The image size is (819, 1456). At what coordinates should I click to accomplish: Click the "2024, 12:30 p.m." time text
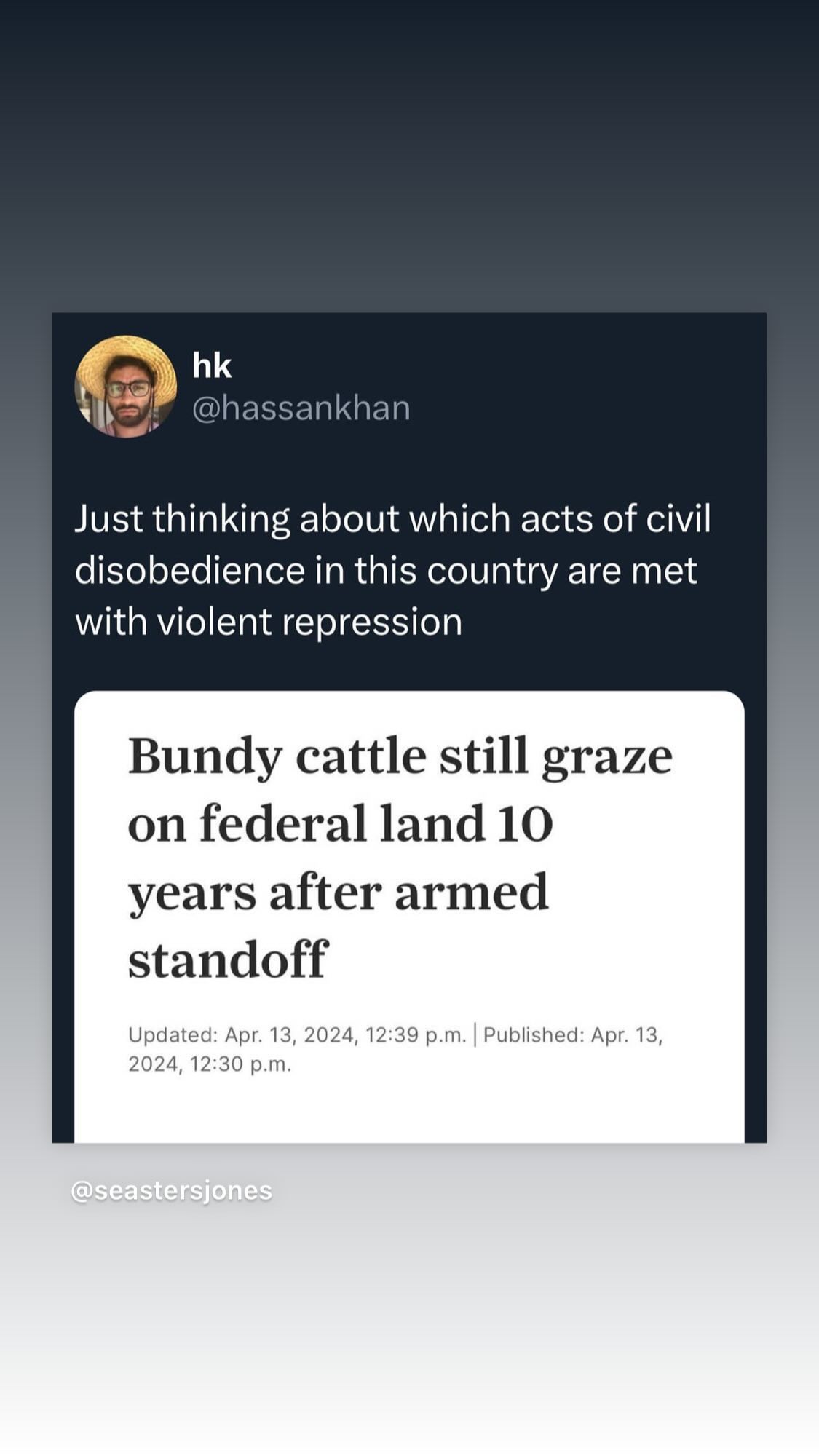coord(210,1064)
